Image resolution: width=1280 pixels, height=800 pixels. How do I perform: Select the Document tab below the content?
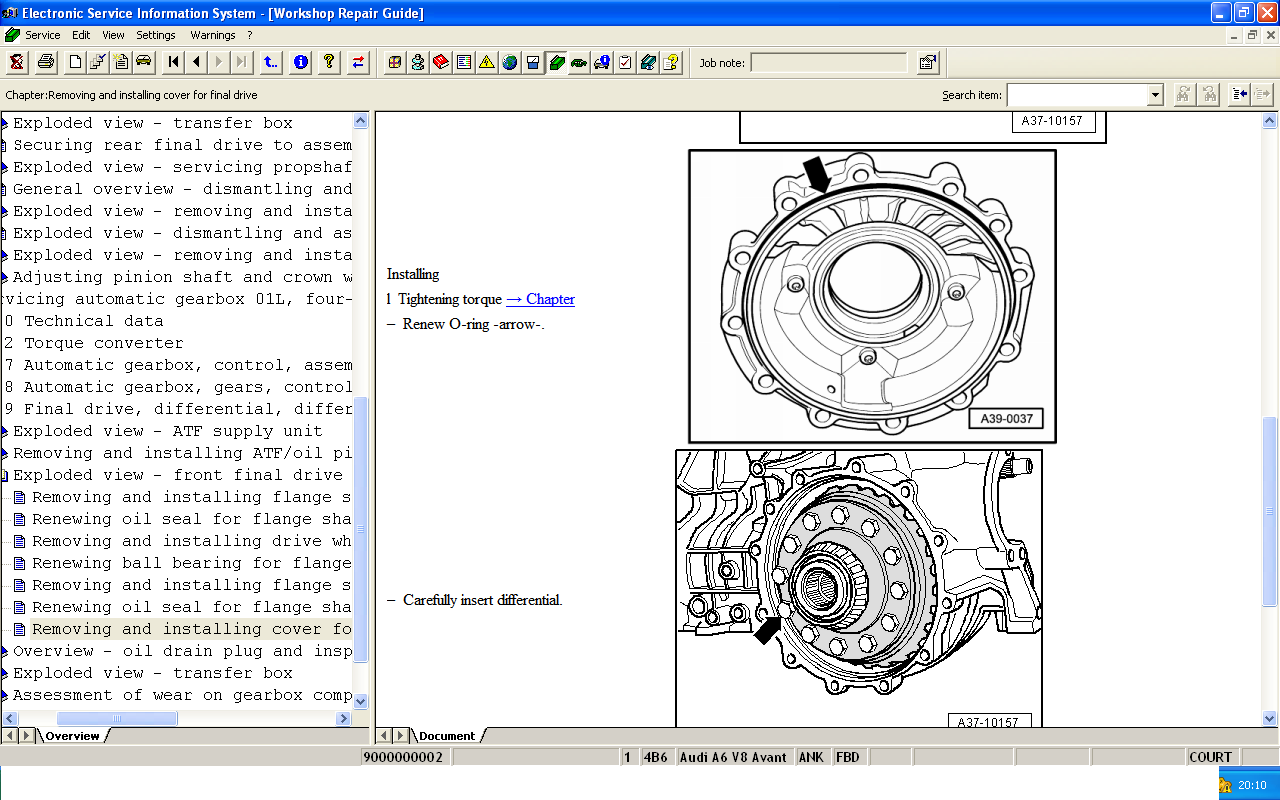click(447, 736)
